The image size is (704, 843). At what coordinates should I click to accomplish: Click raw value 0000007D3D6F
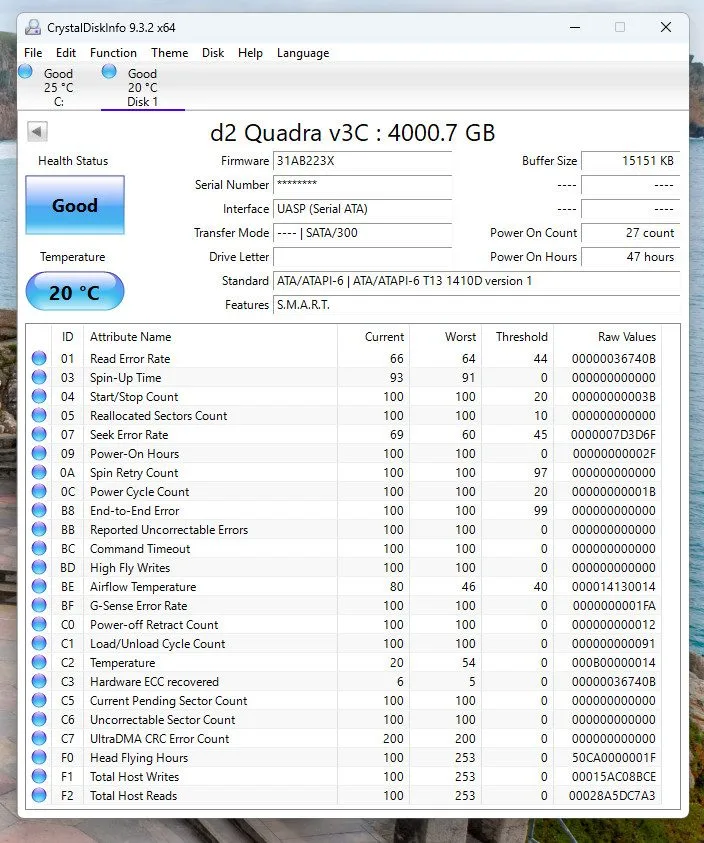click(x=613, y=434)
